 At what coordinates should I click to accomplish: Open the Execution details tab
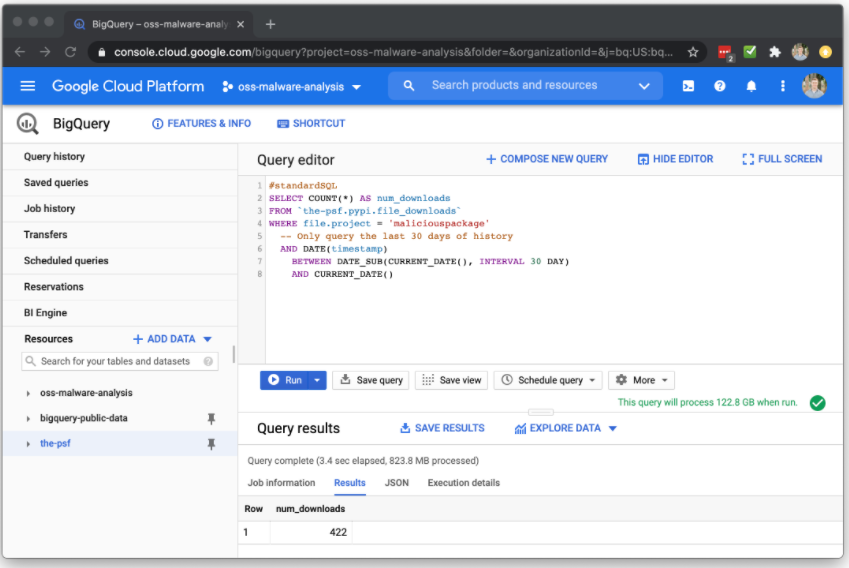463,483
